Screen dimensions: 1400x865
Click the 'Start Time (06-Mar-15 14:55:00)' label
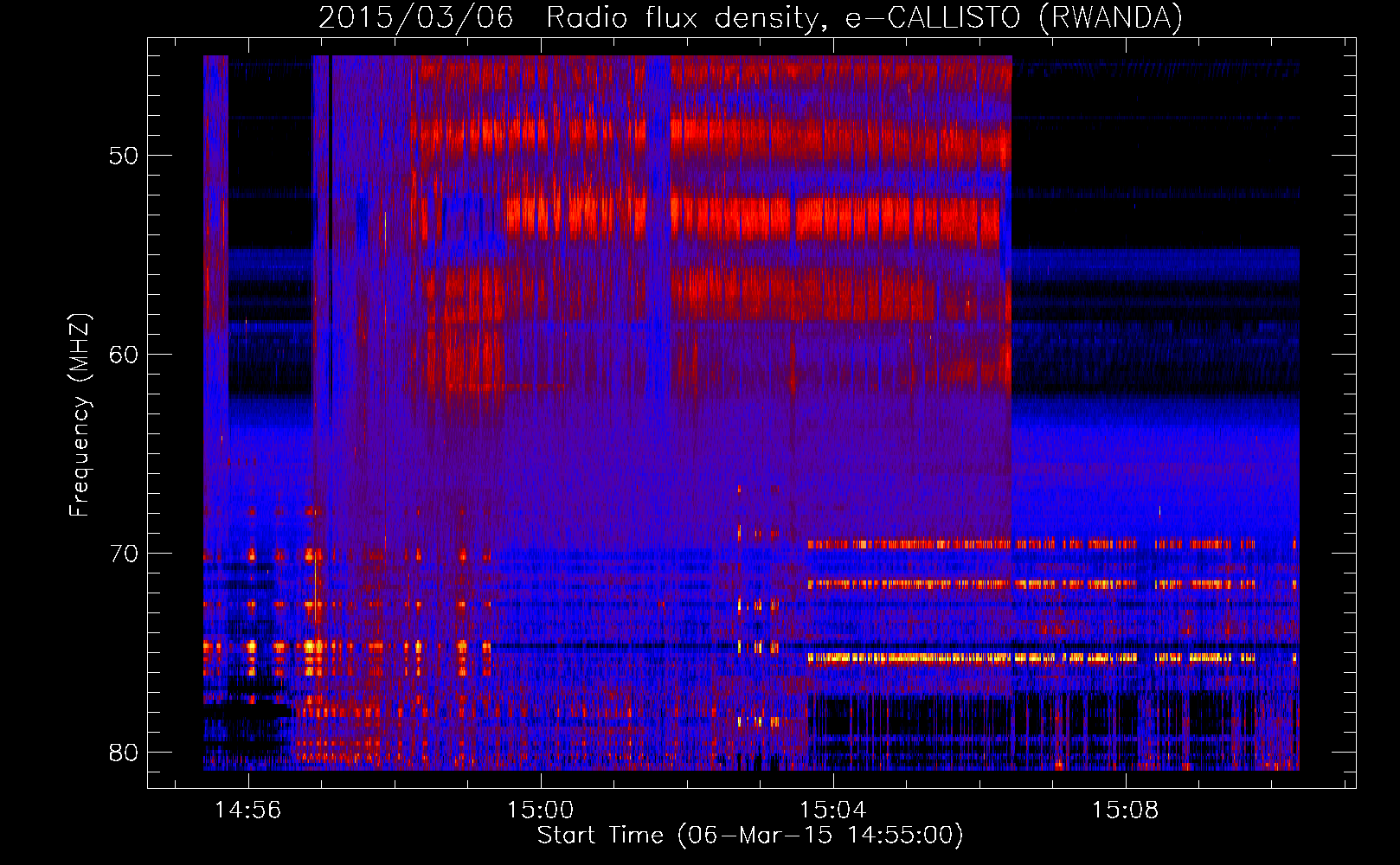(750, 836)
